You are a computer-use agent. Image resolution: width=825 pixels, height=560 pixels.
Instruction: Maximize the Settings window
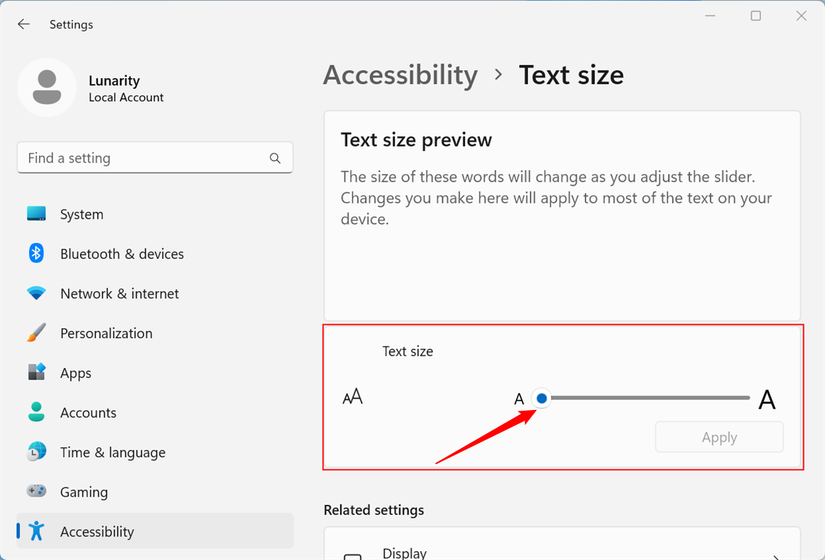pyautogui.click(x=756, y=16)
